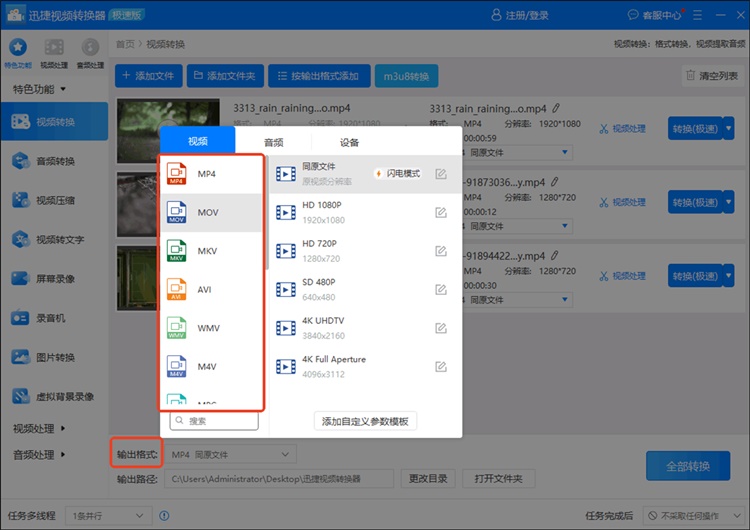Rename output 3313_rain_raining file with pencil icon

[555, 109]
